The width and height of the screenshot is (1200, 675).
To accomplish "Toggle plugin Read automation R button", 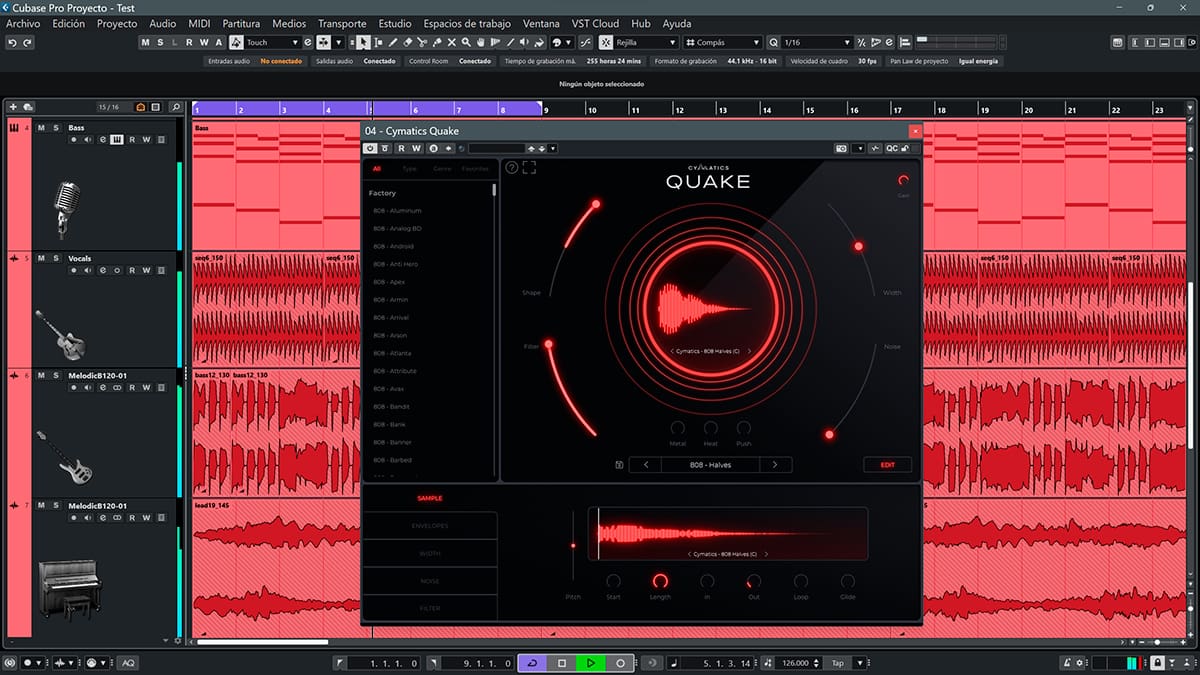I will (x=401, y=149).
